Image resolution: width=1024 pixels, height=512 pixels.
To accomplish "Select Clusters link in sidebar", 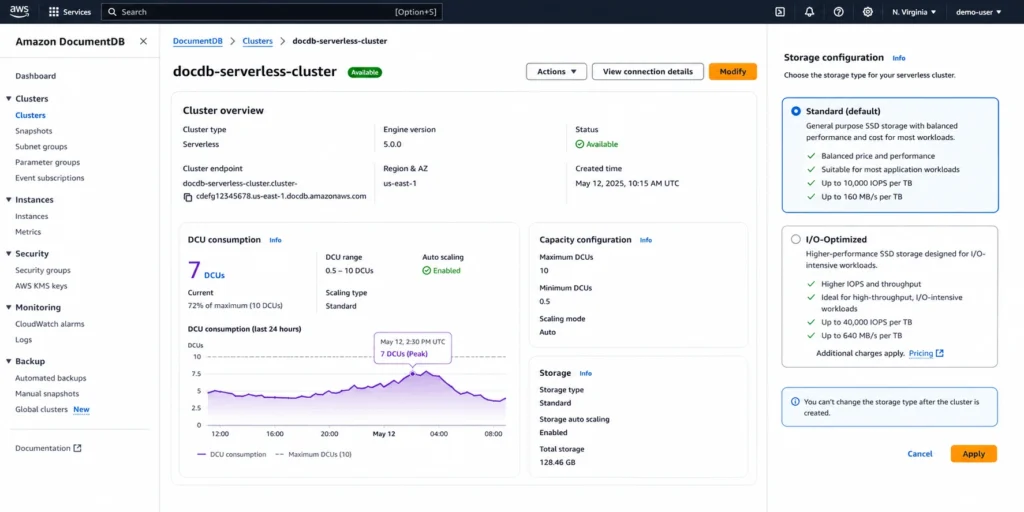I will point(30,115).
